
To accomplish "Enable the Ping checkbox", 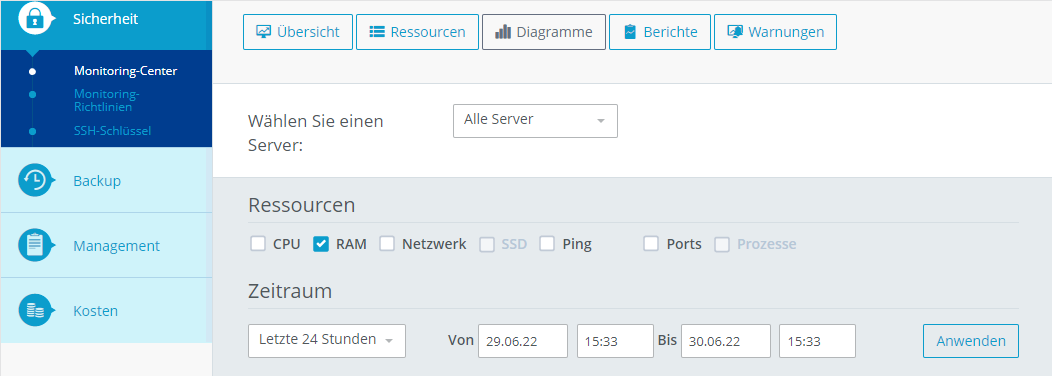I will [x=547, y=244].
